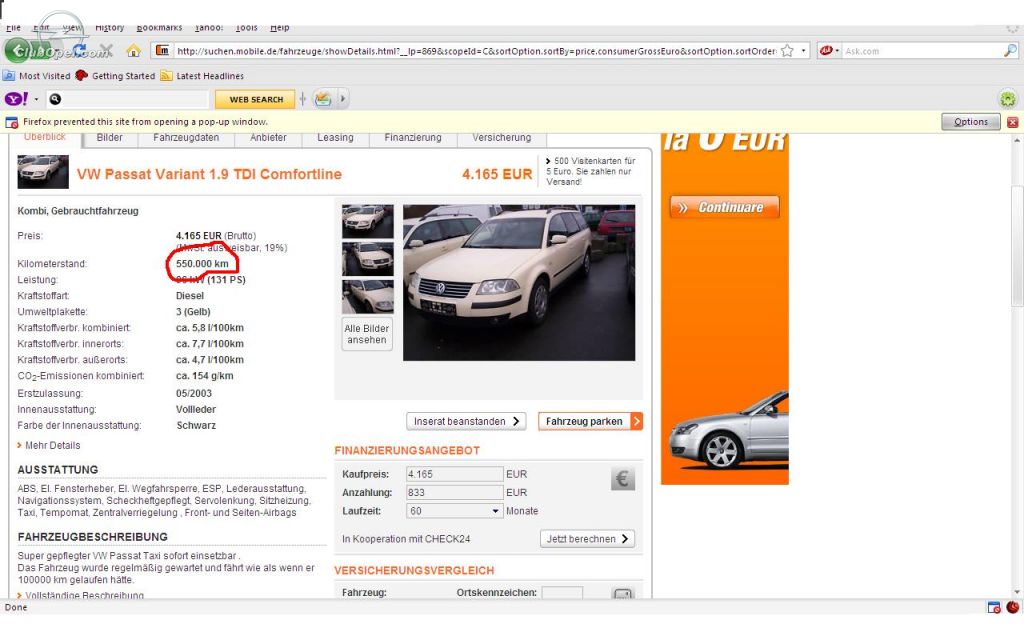Switch to the Versicherung tab
1024x640 pixels.
click(502, 138)
